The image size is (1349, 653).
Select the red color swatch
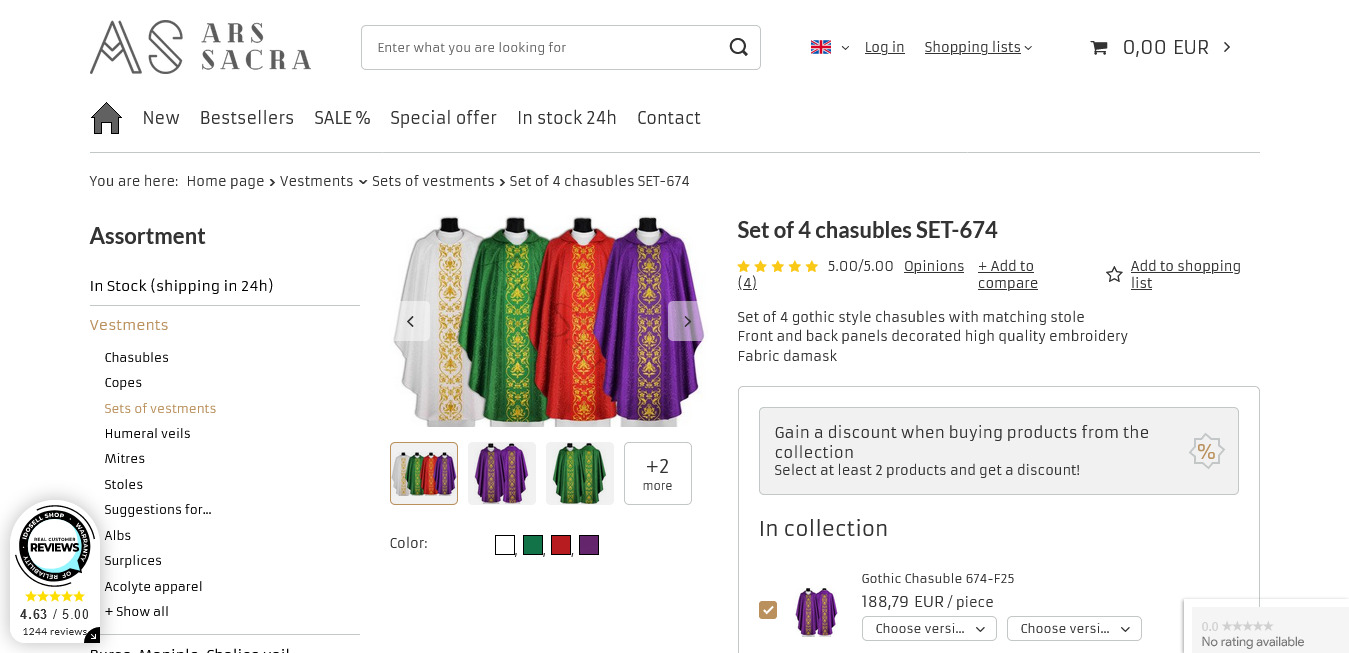[561, 545]
